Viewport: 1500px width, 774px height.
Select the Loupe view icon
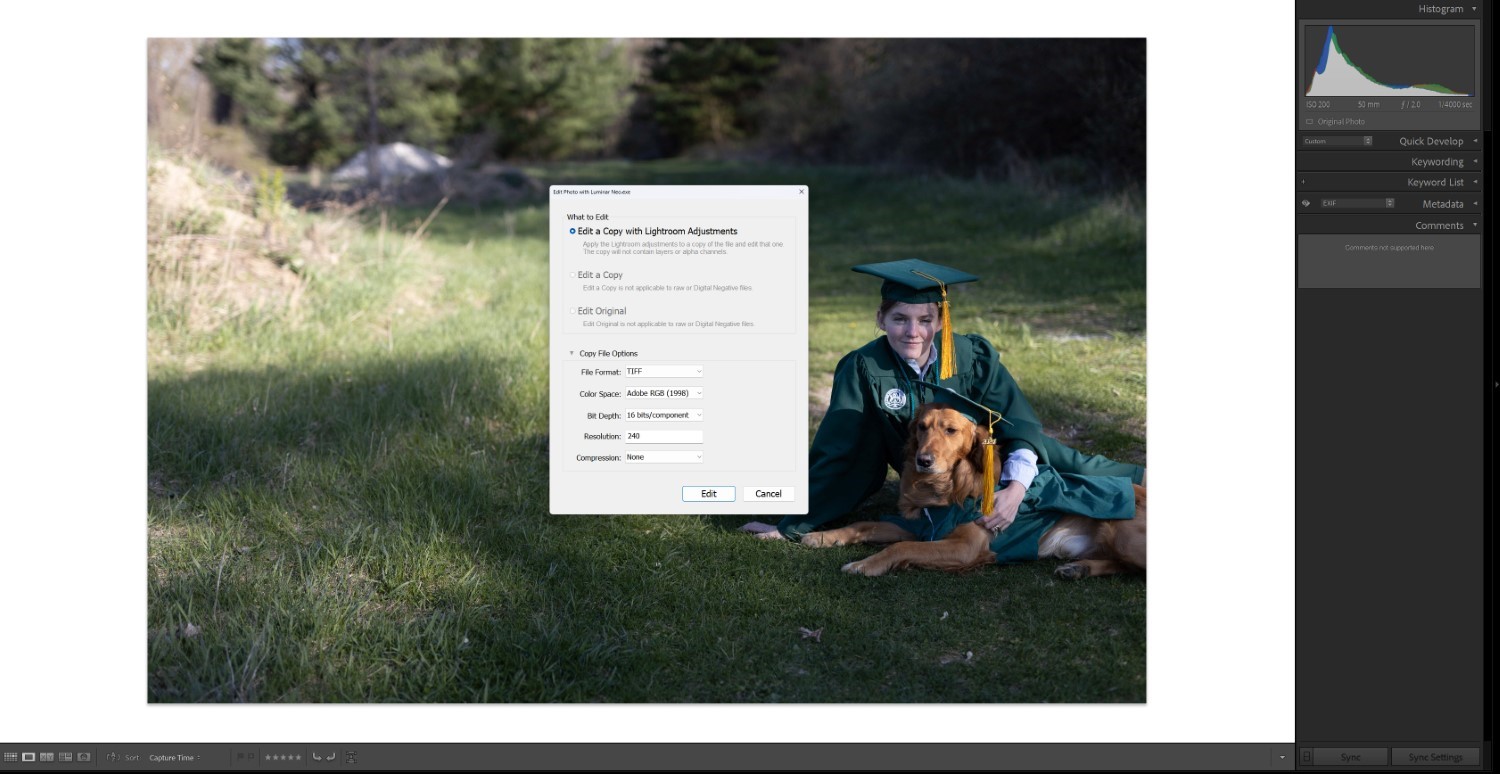pyautogui.click(x=28, y=757)
